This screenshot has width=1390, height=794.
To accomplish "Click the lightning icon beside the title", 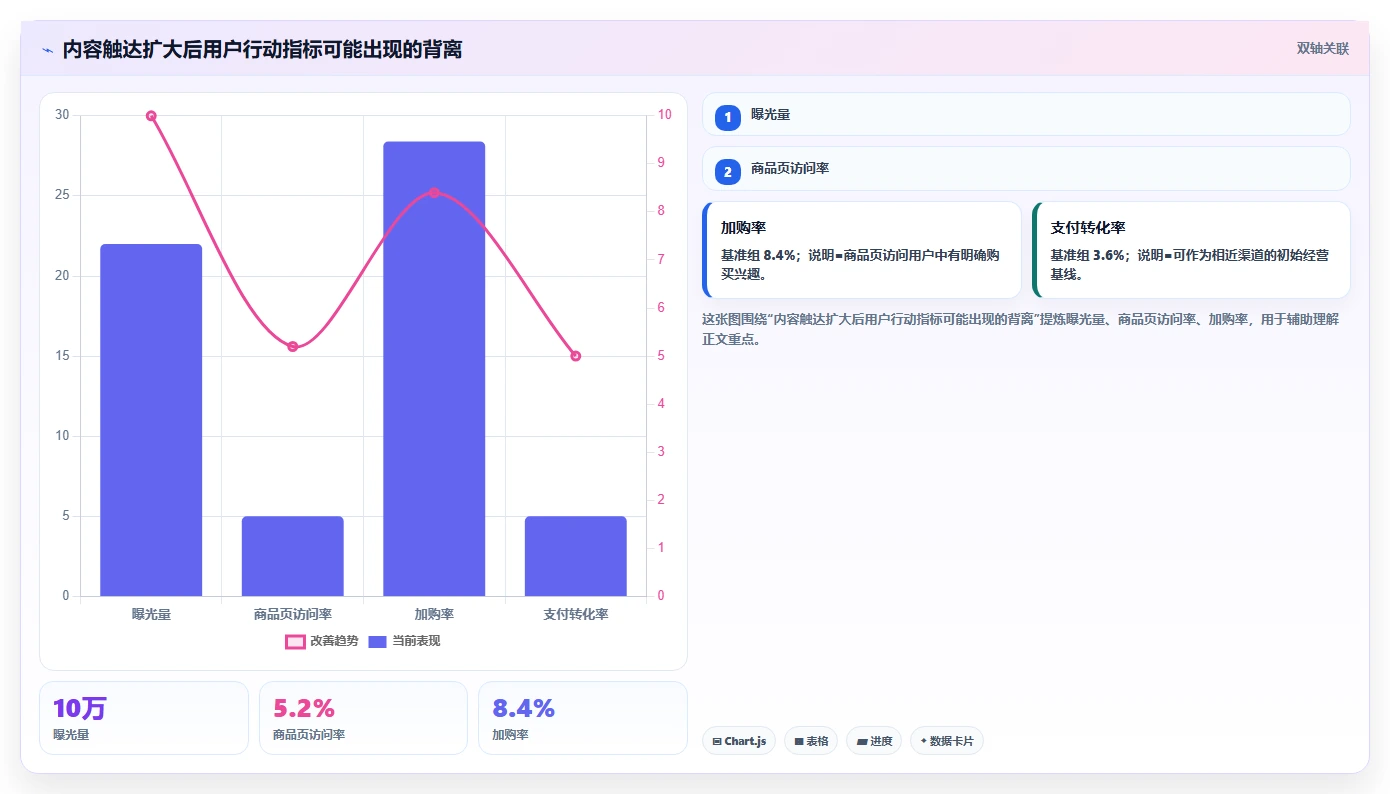I will 47,50.
